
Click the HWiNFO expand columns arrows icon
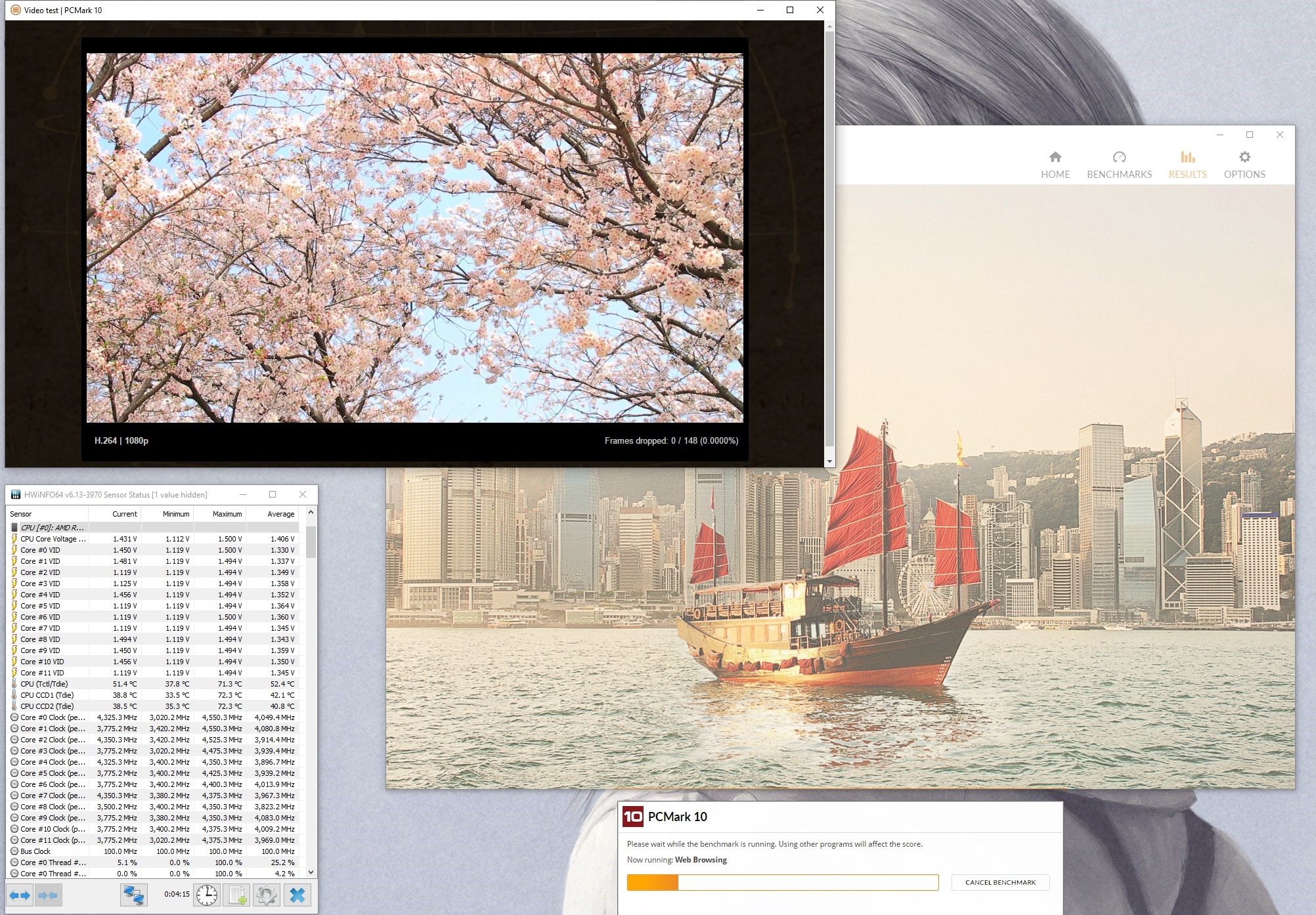coord(20,895)
